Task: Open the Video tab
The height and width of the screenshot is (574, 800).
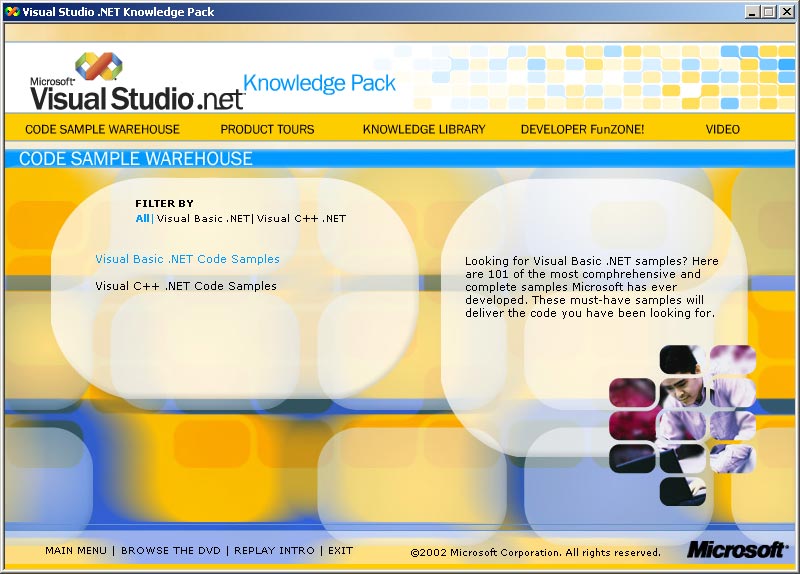Action: 722,129
